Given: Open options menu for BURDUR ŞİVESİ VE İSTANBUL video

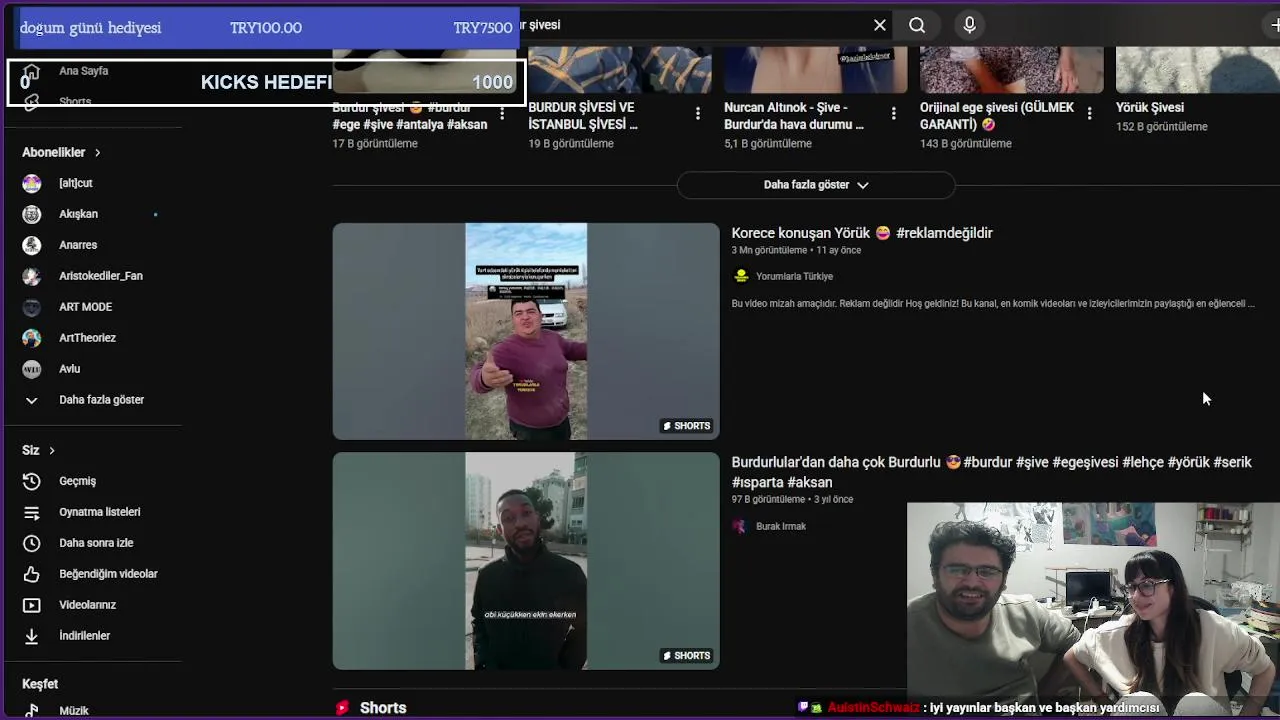Looking at the screenshot, I should pos(698,114).
